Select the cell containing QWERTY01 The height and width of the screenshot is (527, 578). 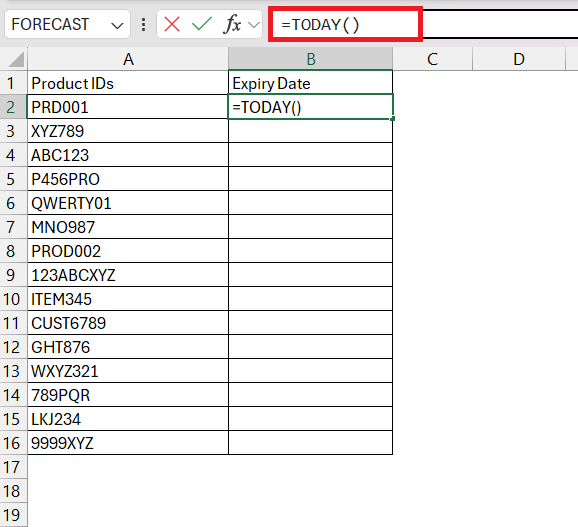click(128, 203)
